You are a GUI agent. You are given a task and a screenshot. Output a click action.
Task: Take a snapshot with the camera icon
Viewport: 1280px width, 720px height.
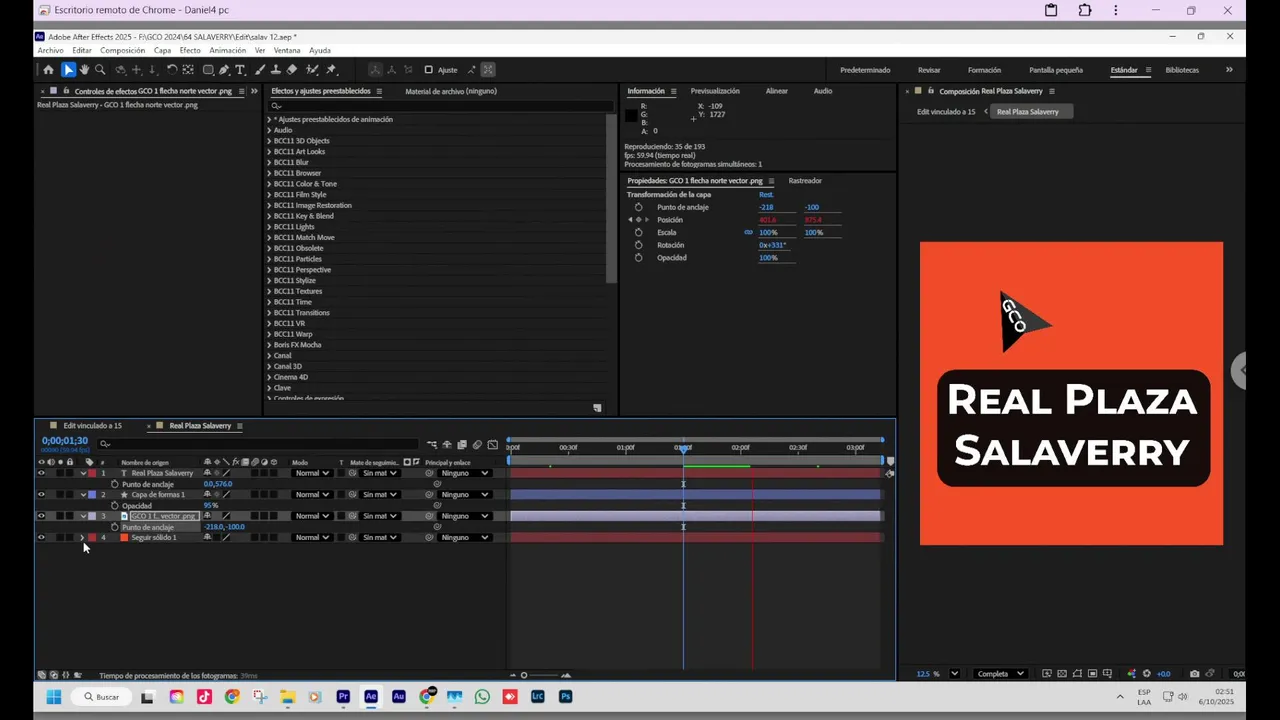1194,674
